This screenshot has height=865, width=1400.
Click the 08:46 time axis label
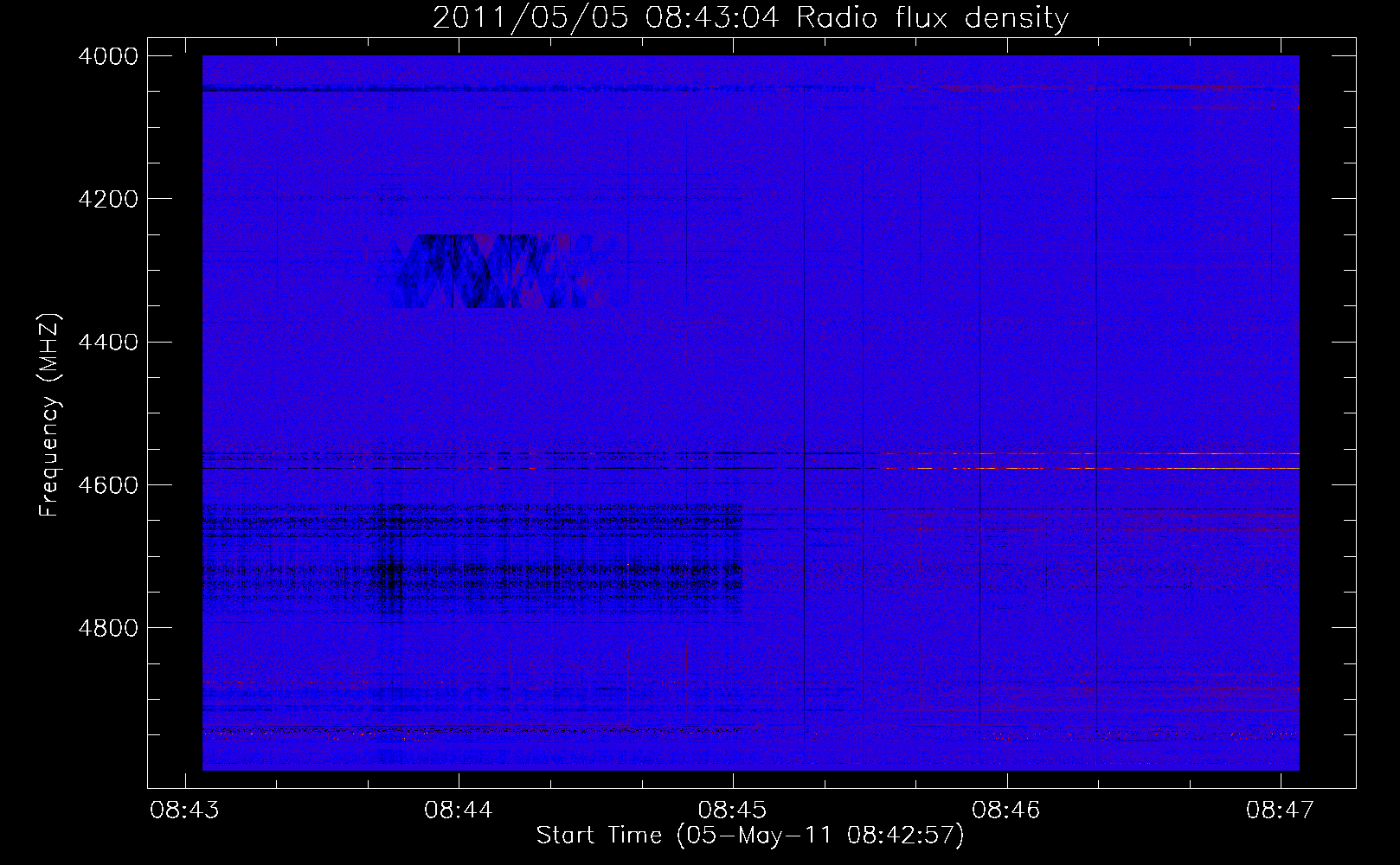click(1006, 811)
